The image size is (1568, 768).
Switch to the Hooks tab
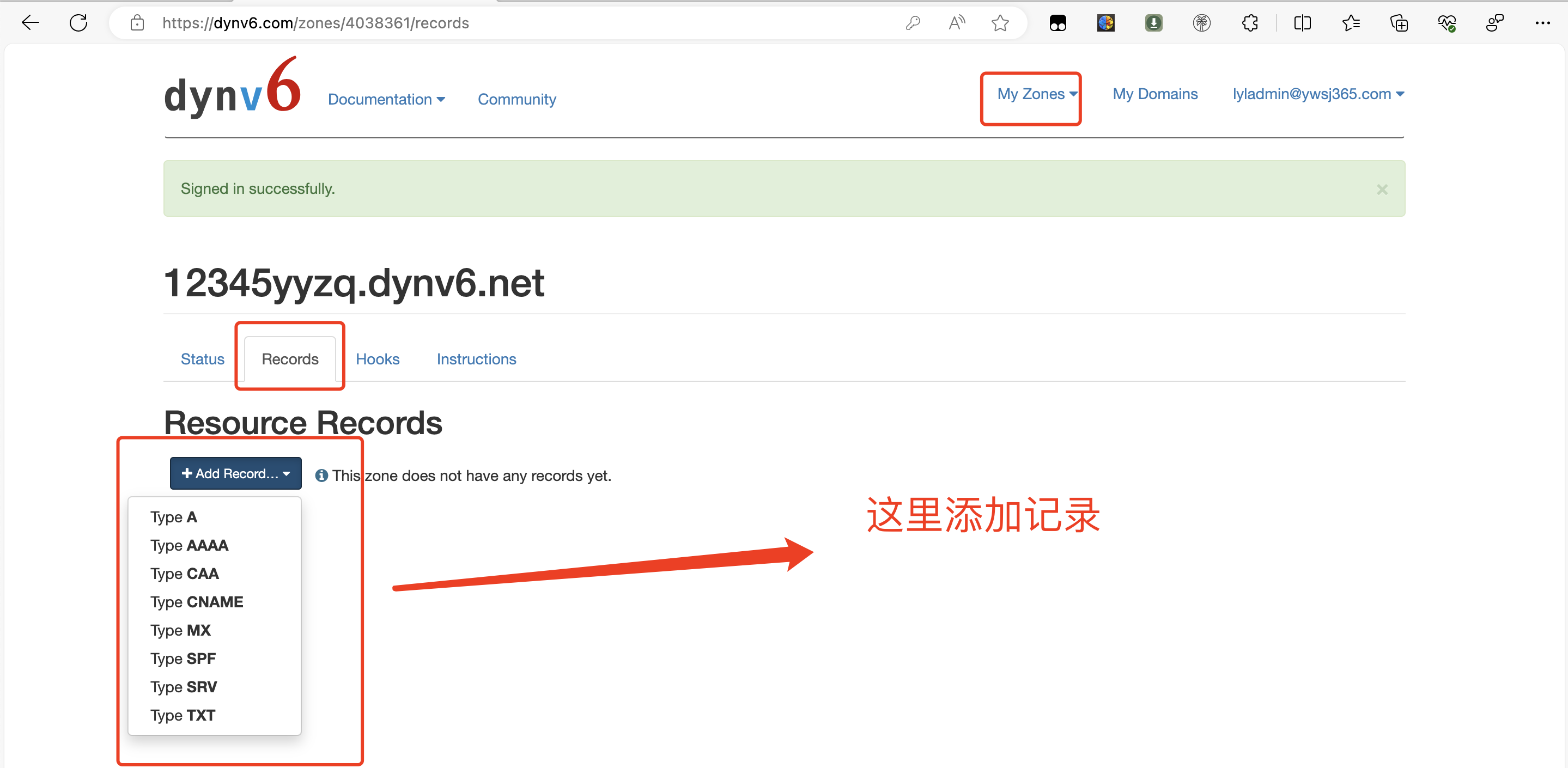coord(378,359)
